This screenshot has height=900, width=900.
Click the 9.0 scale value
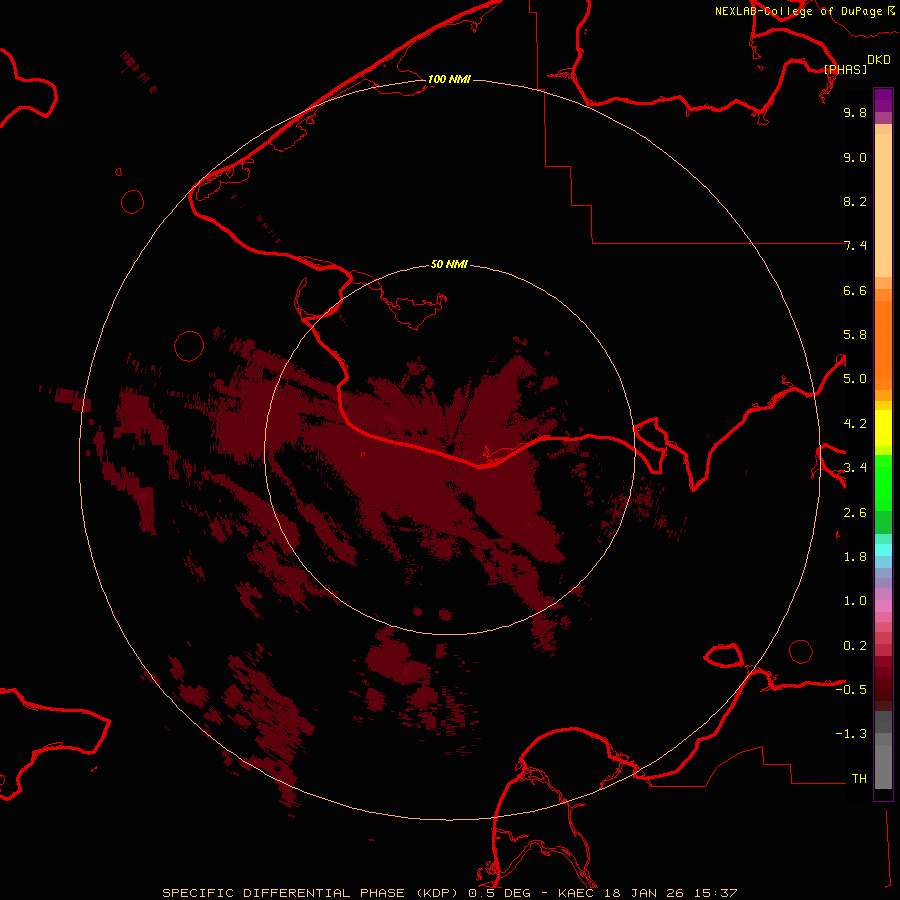(x=855, y=157)
